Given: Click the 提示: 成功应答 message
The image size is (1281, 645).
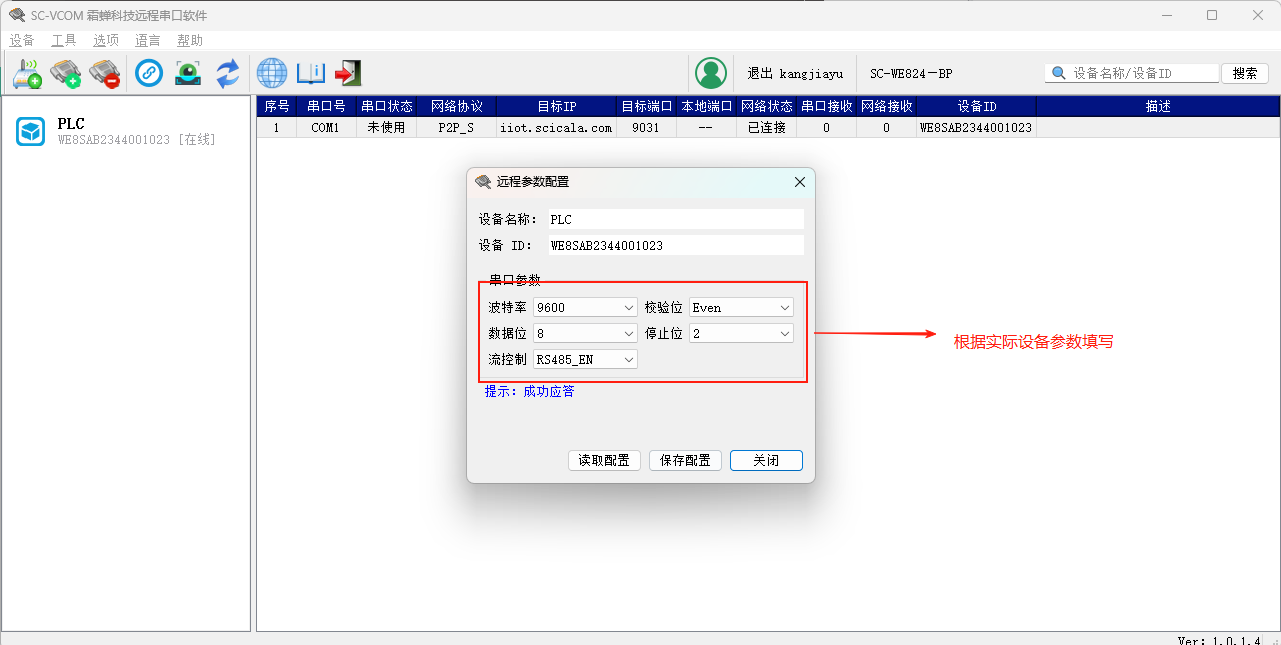Looking at the screenshot, I should (530, 392).
